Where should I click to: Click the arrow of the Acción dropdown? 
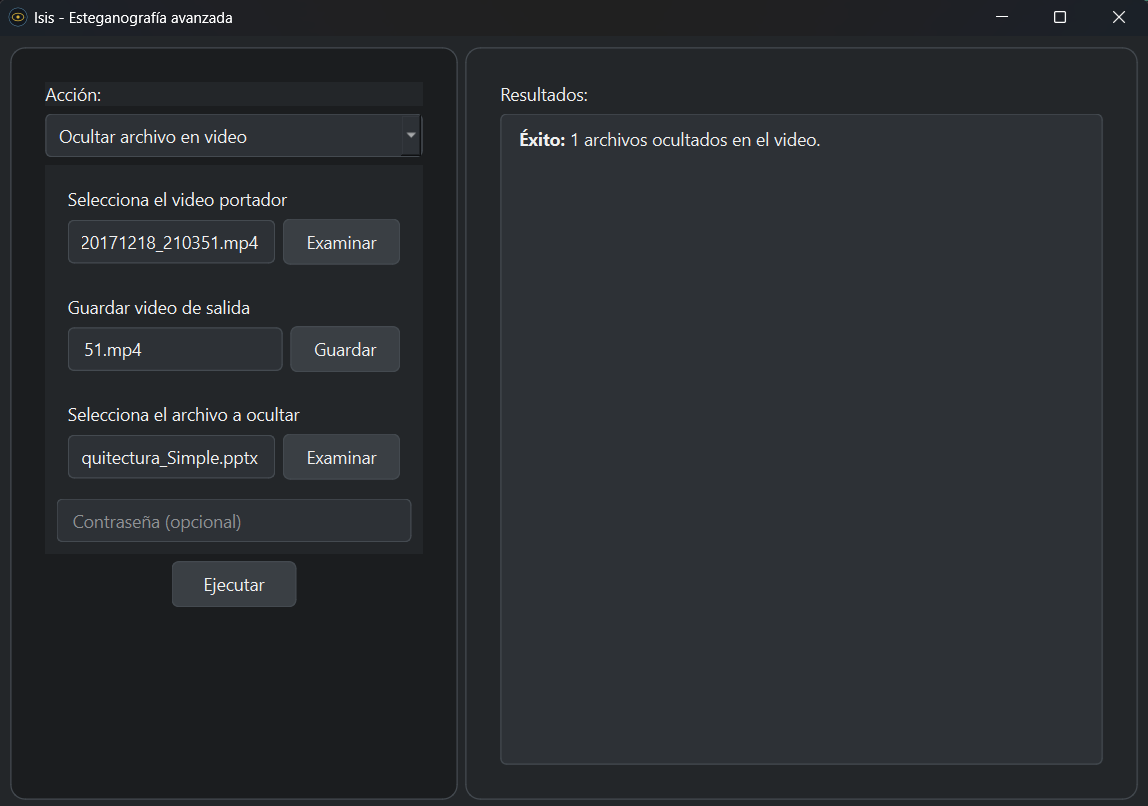click(410, 136)
